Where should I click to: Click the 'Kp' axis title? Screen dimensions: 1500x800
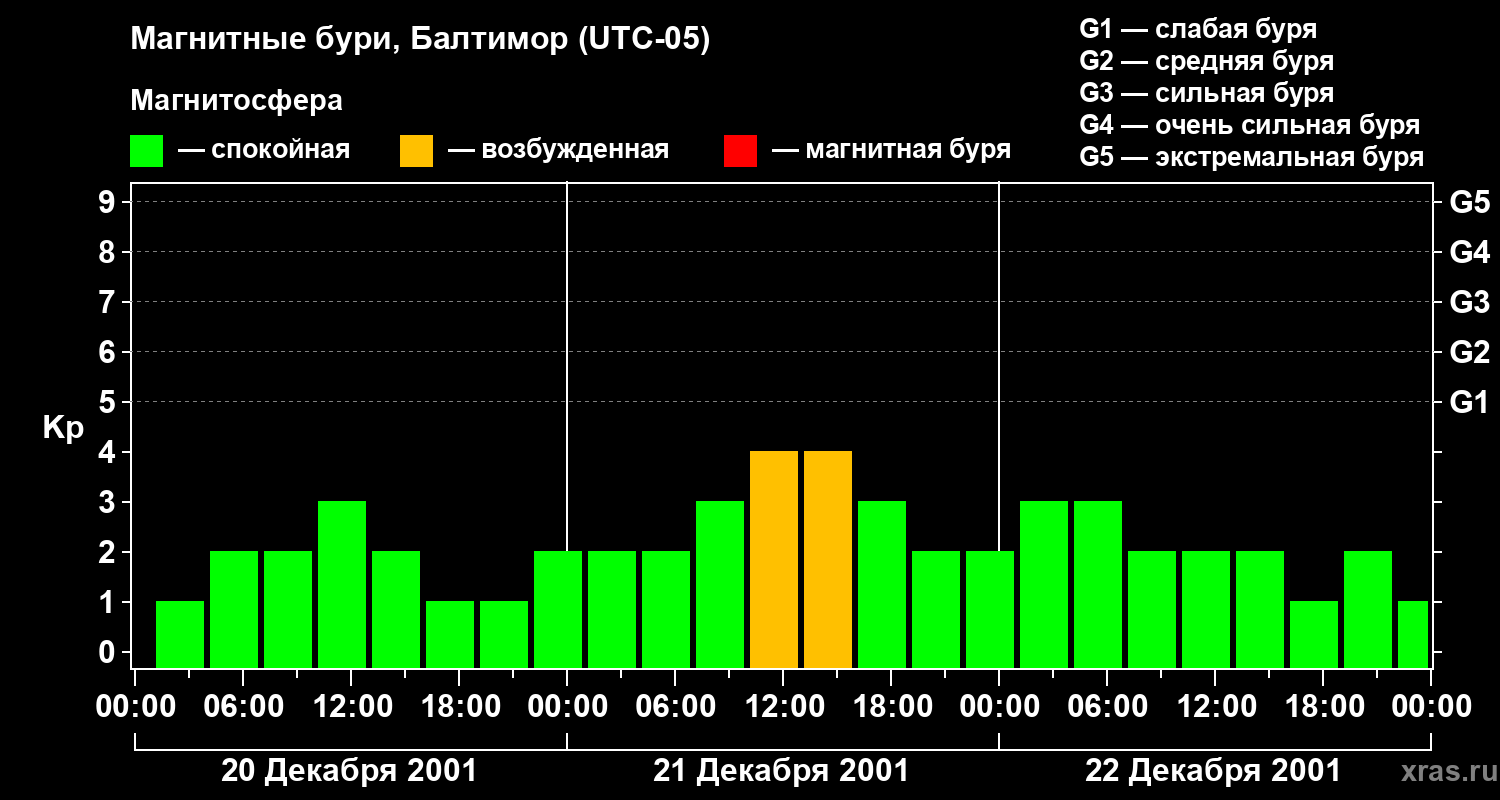pyautogui.click(x=63, y=428)
